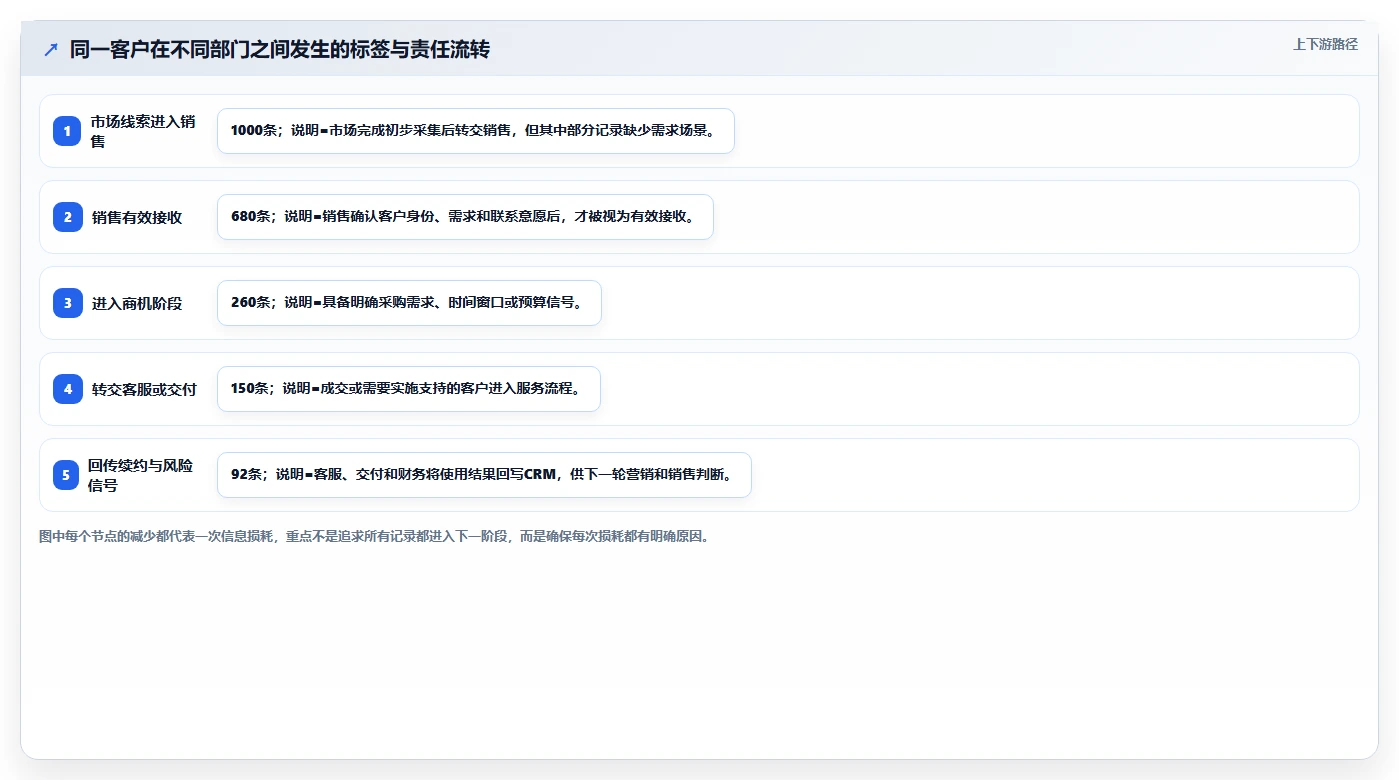
Task: Click step number 3 badge
Action: (68, 303)
